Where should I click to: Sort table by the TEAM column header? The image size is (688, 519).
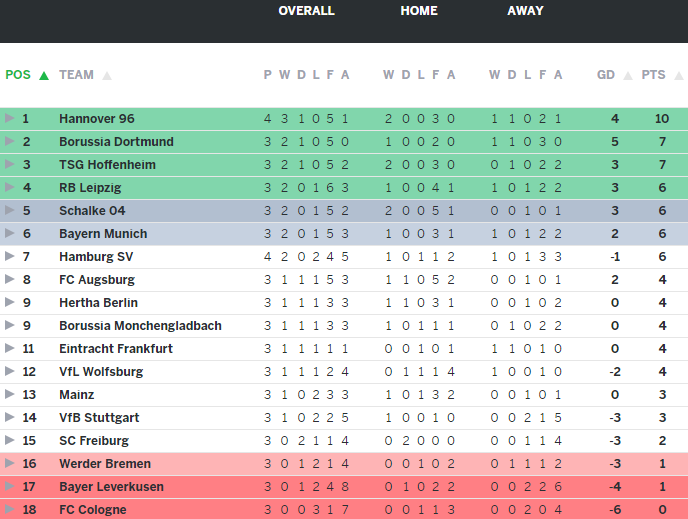(x=76, y=75)
